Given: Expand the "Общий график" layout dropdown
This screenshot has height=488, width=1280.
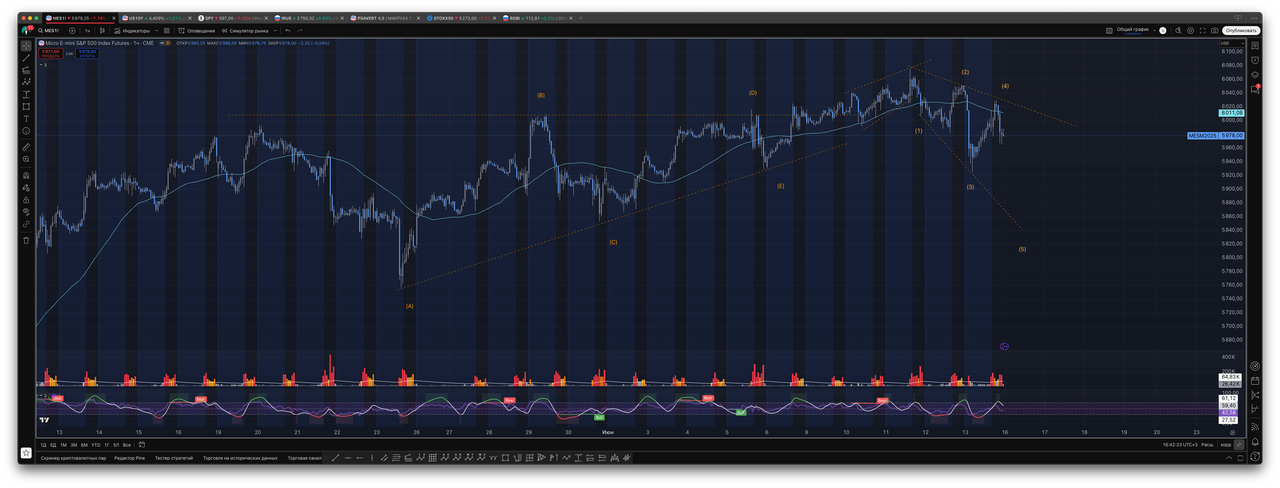Looking at the screenshot, I should [1155, 30].
